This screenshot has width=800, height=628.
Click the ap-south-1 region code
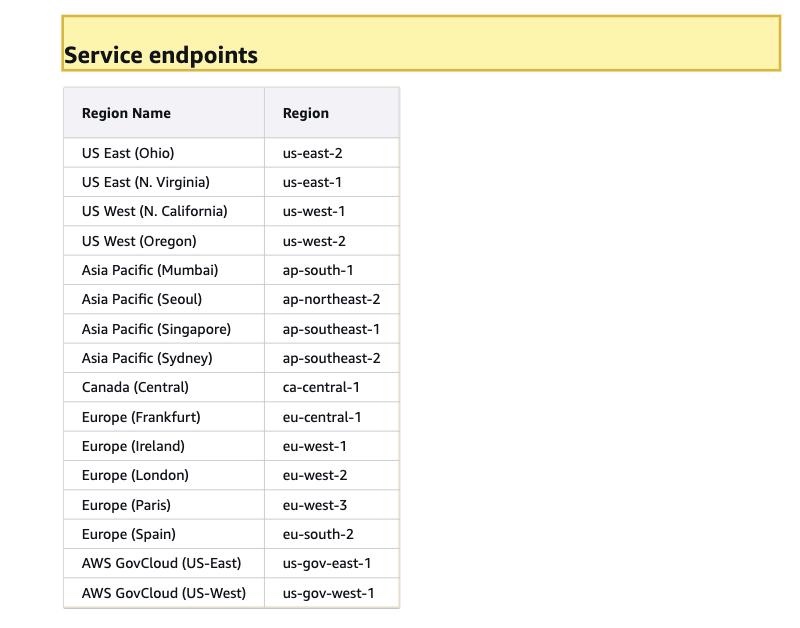pyautogui.click(x=318, y=270)
